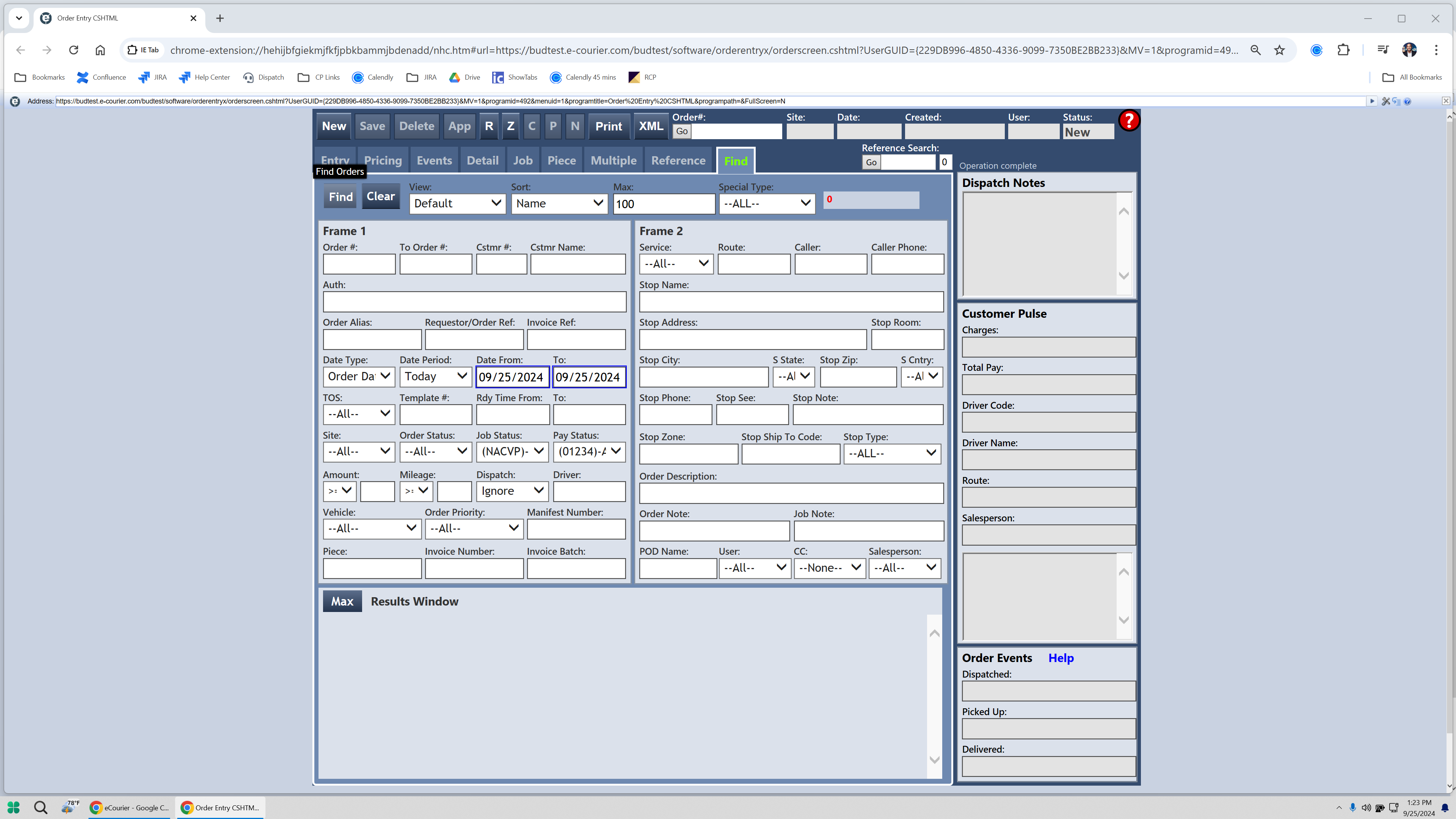Click the Find search button
The width and height of the screenshot is (1456, 819).
pos(341,197)
